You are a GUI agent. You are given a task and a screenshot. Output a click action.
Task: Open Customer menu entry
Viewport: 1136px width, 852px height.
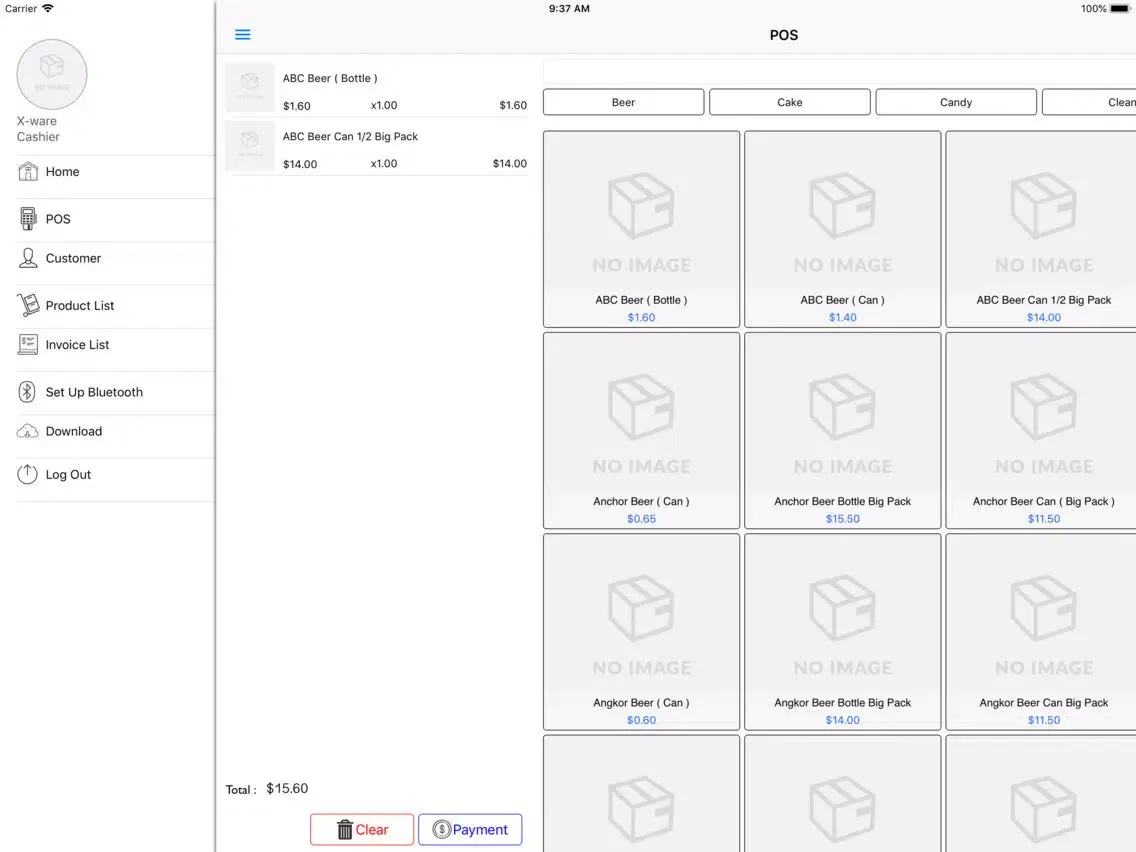click(116, 258)
